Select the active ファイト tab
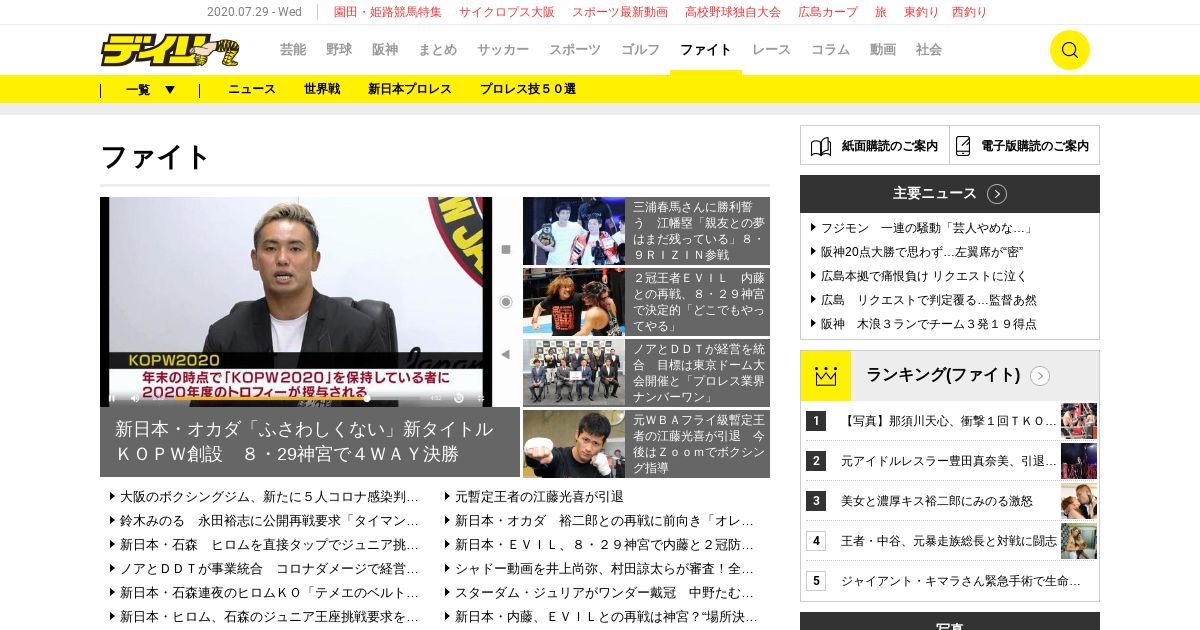This screenshot has width=1200, height=630. [706, 50]
